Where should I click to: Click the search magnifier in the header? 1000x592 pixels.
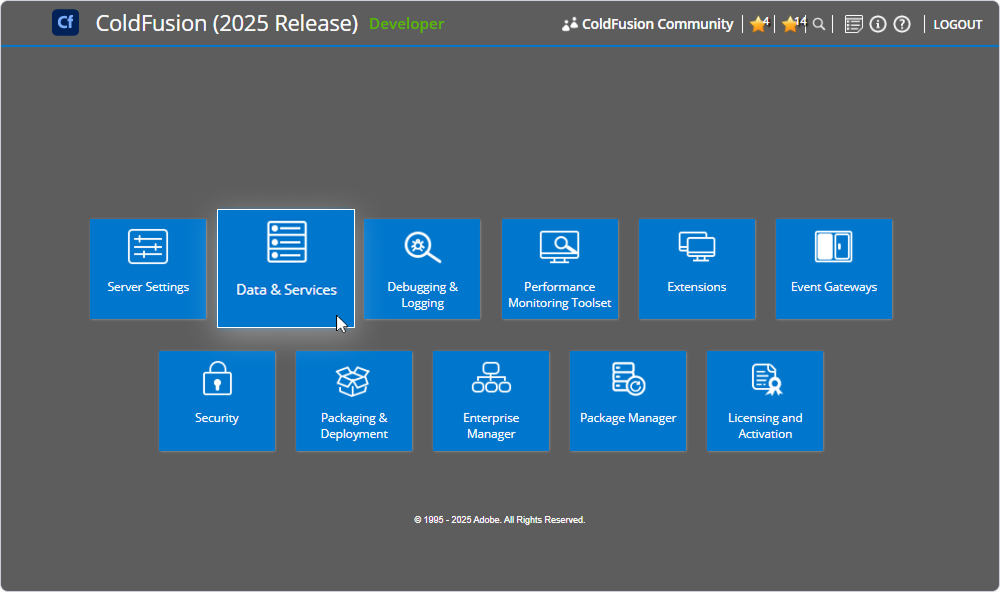(x=819, y=23)
